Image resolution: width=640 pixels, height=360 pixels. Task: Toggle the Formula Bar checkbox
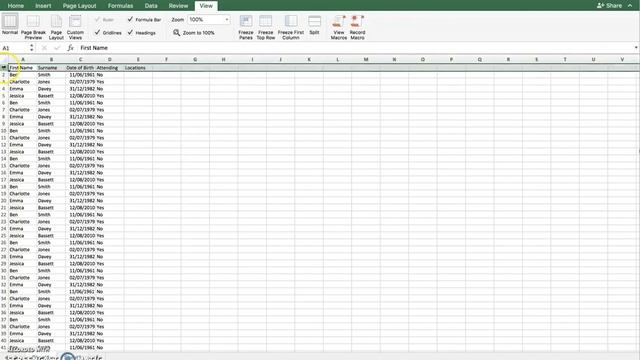[x=130, y=19]
